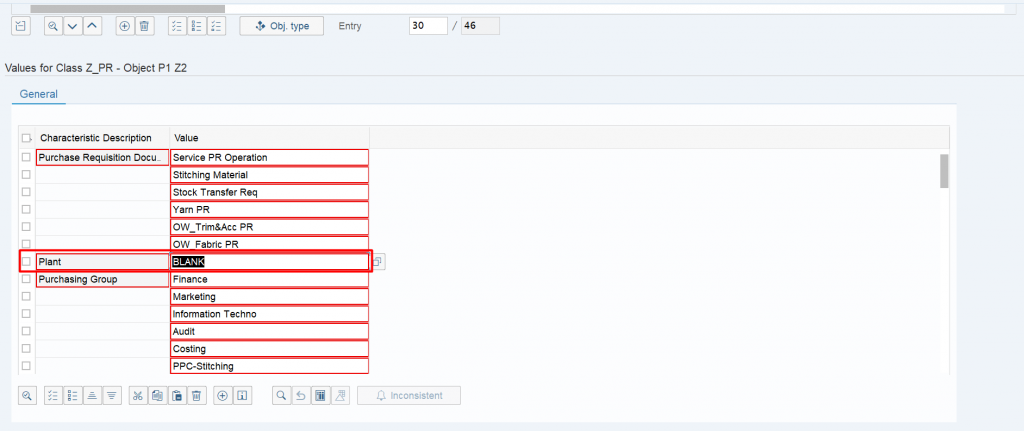Image resolution: width=1024 pixels, height=431 pixels.
Task: Click the undo arrow icon below the table
Action: click(x=300, y=395)
